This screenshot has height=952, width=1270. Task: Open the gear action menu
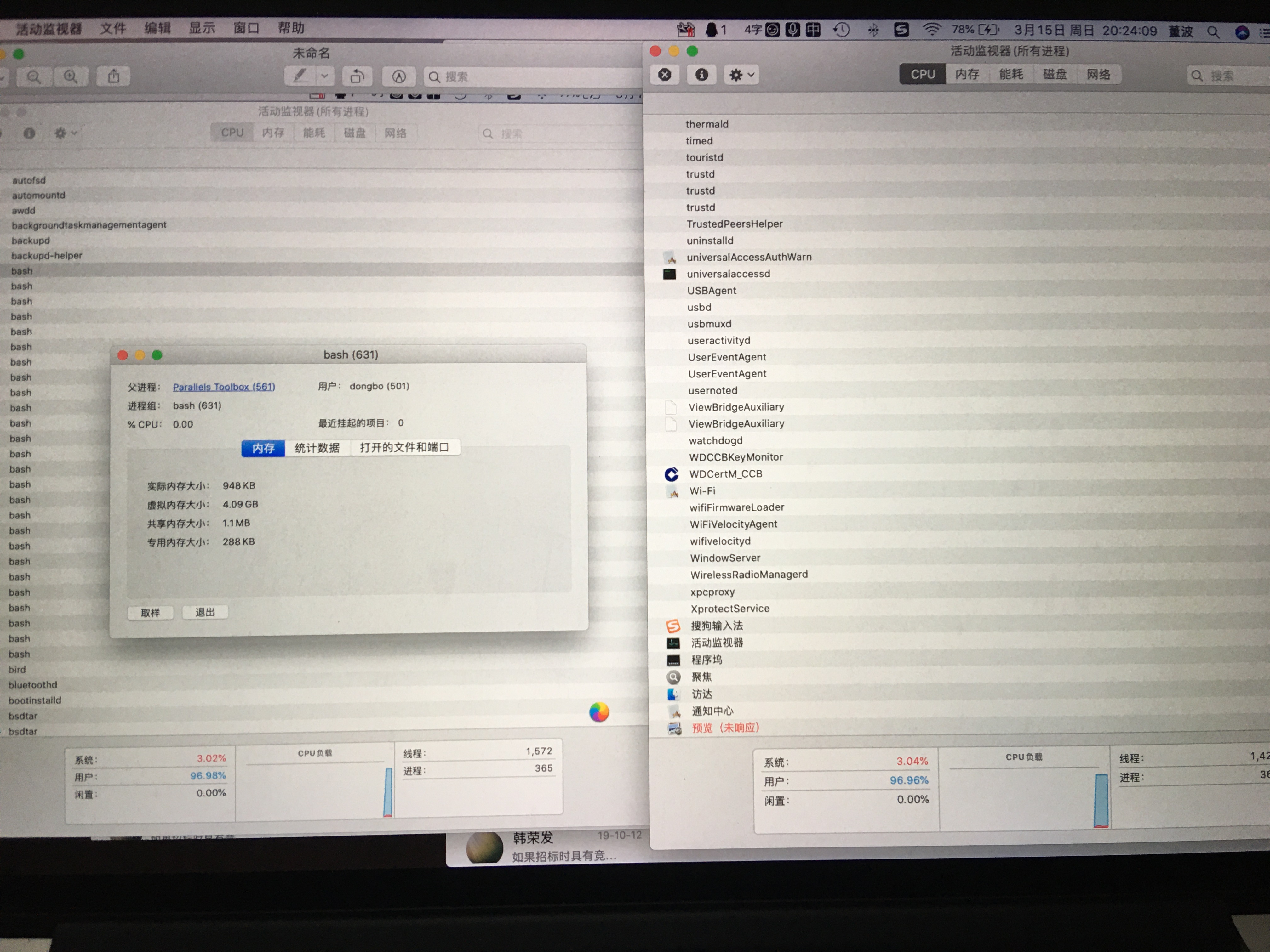(x=742, y=75)
